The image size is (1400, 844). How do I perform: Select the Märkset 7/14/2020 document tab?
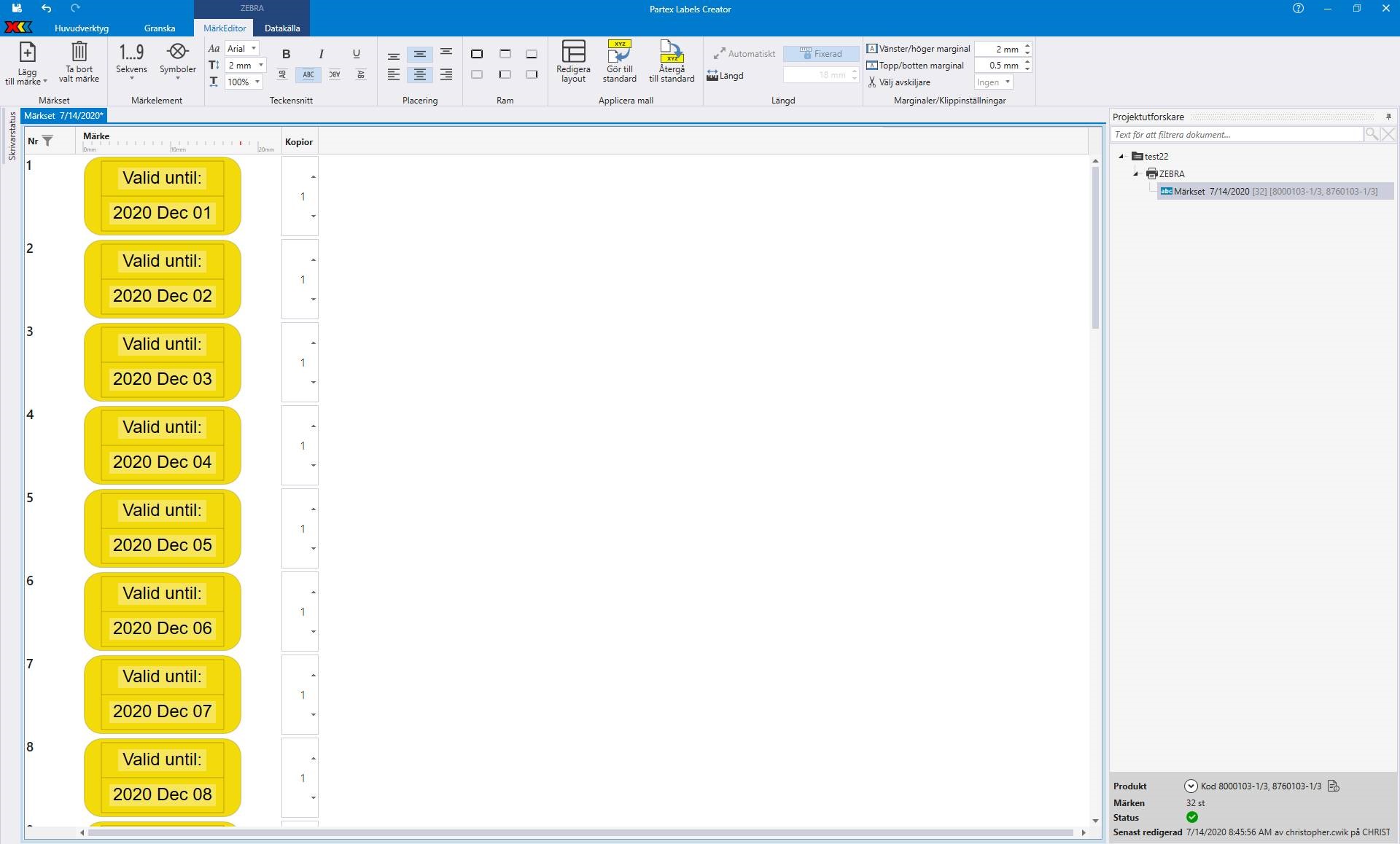pos(63,116)
